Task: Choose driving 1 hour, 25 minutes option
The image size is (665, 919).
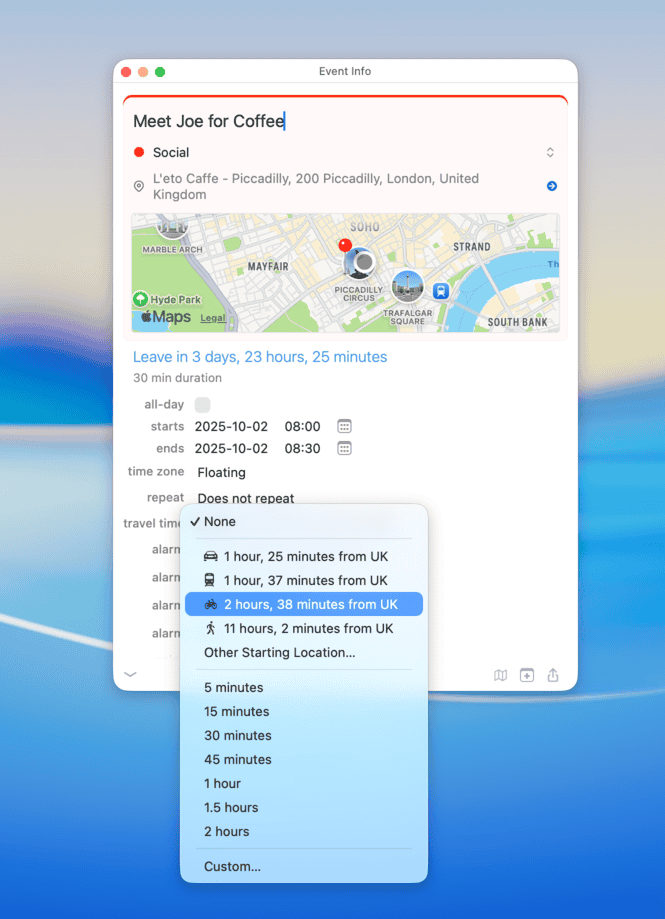Action: point(304,556)
